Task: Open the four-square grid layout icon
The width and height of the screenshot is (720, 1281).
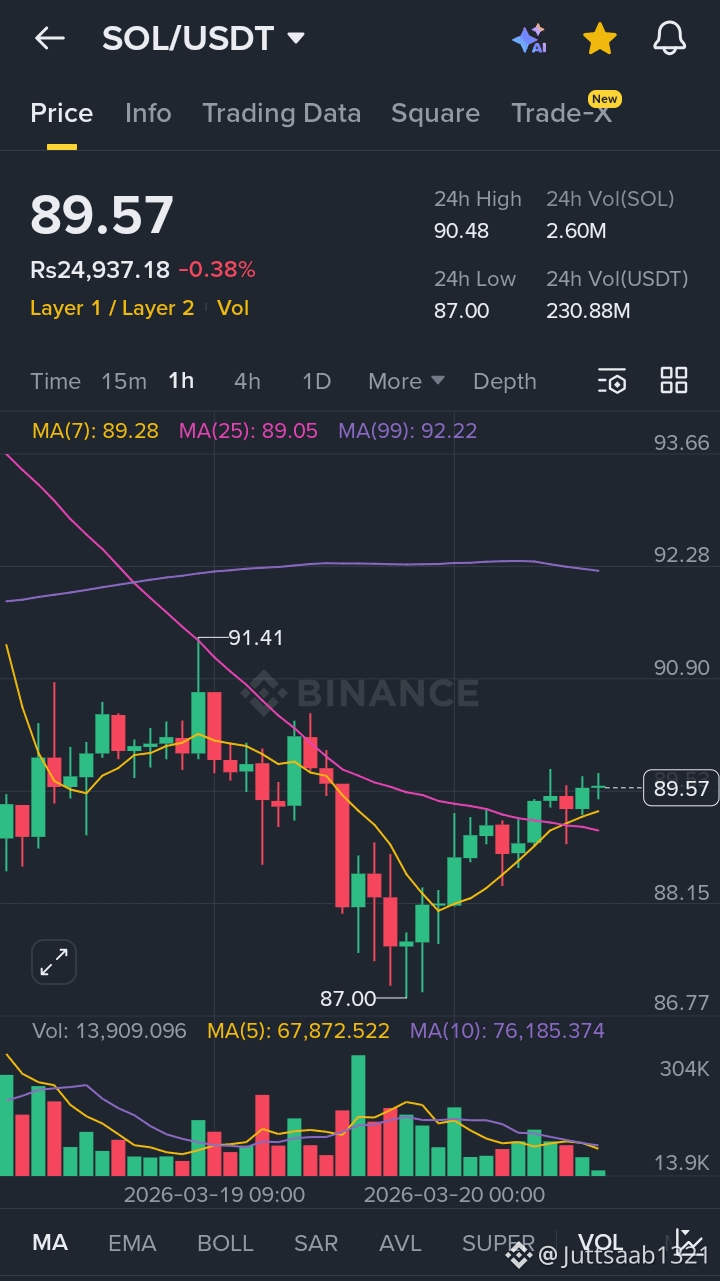Action: (x=674, y=380)
